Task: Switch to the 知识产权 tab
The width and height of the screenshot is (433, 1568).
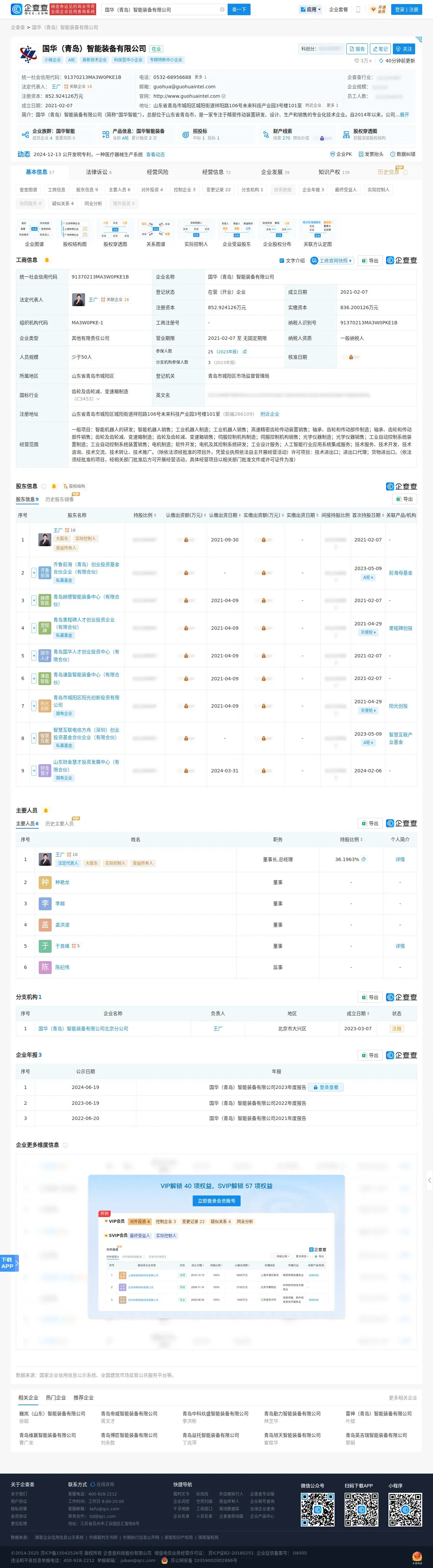Action: [334, 172]
